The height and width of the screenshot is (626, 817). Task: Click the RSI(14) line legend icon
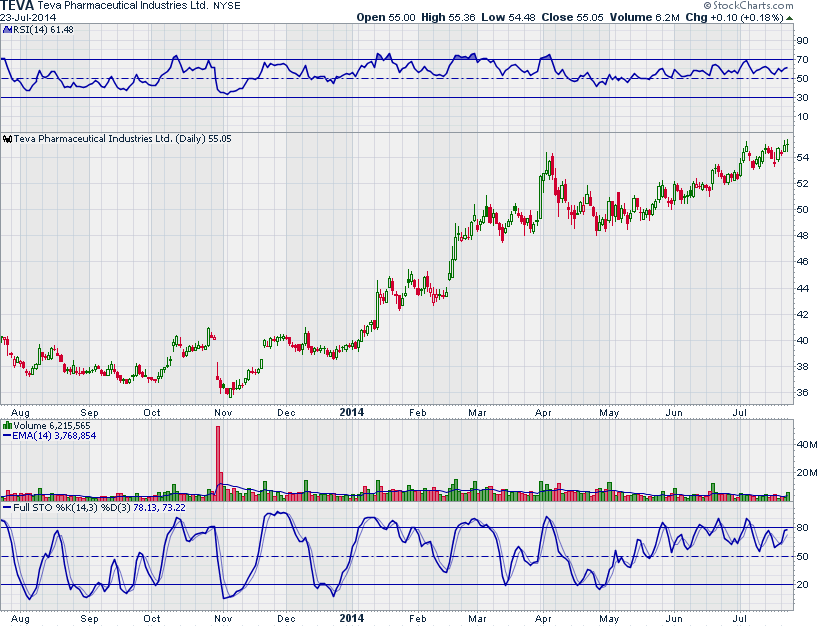click(x=6, y=29)
